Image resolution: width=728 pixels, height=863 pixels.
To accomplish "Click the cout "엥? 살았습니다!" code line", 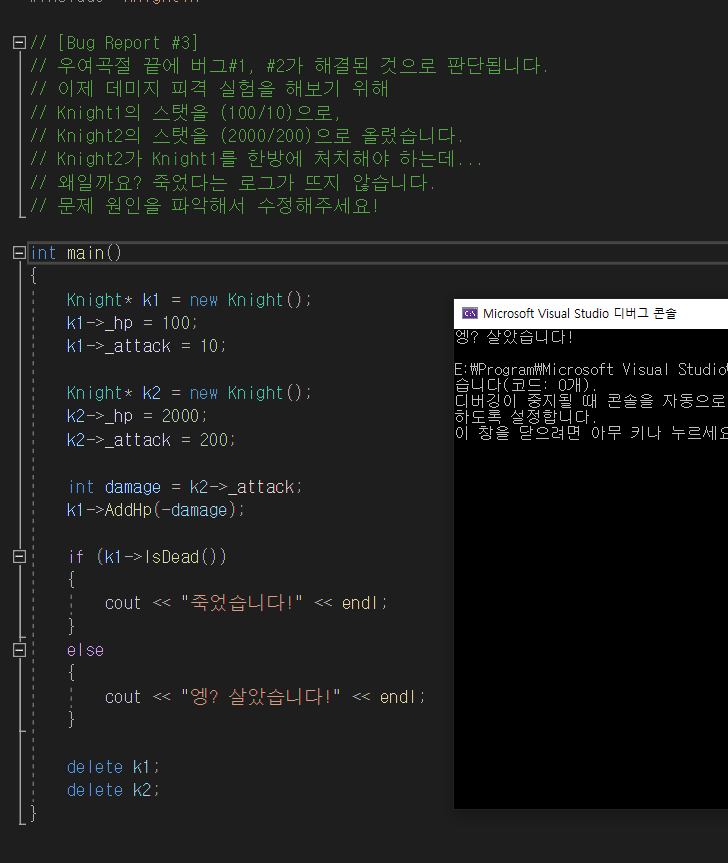I will tap(265, 697).
